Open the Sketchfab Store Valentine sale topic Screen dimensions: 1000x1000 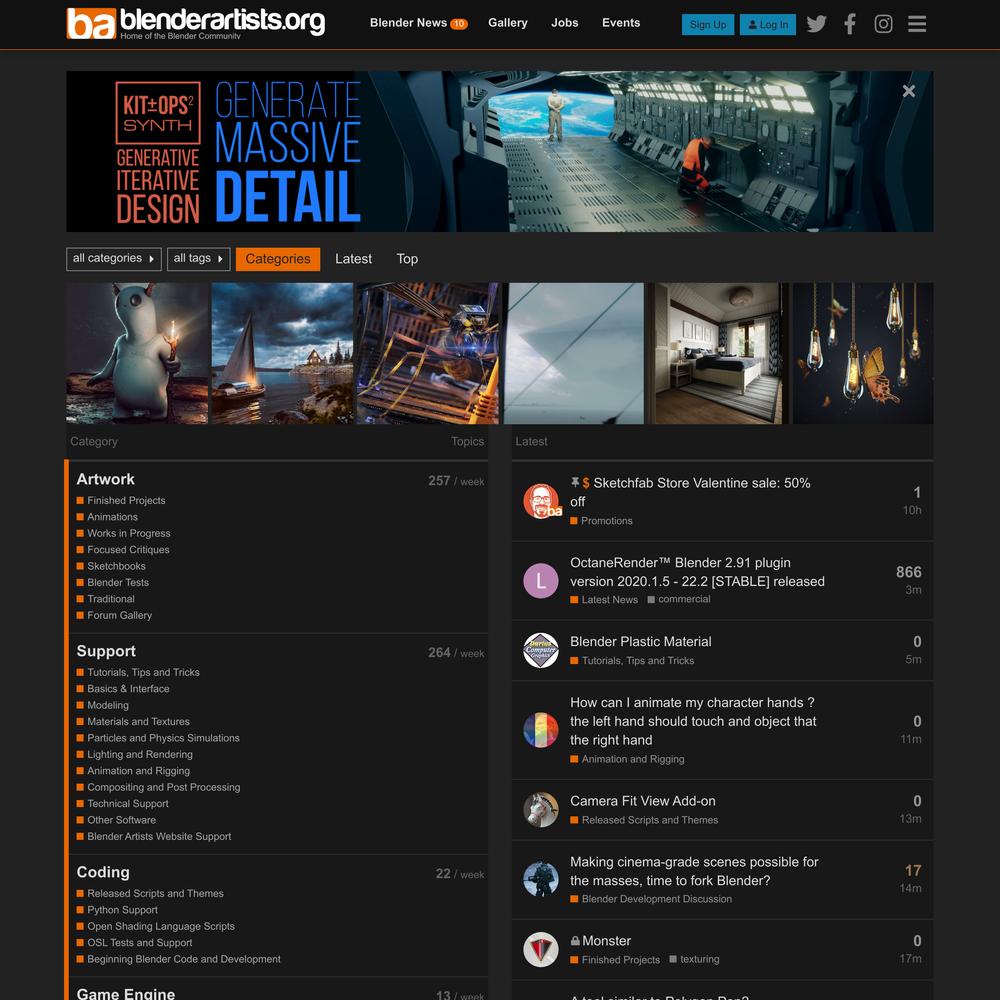(702, 492)
